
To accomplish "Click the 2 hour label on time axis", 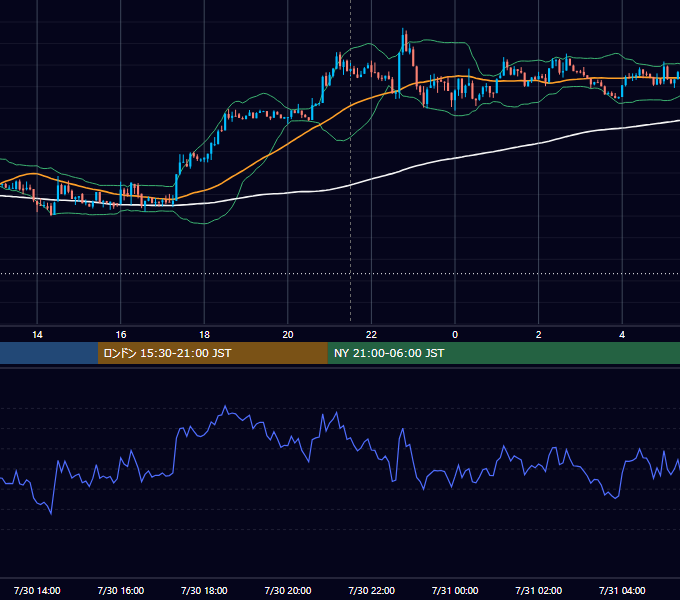I will click(538, 335).
